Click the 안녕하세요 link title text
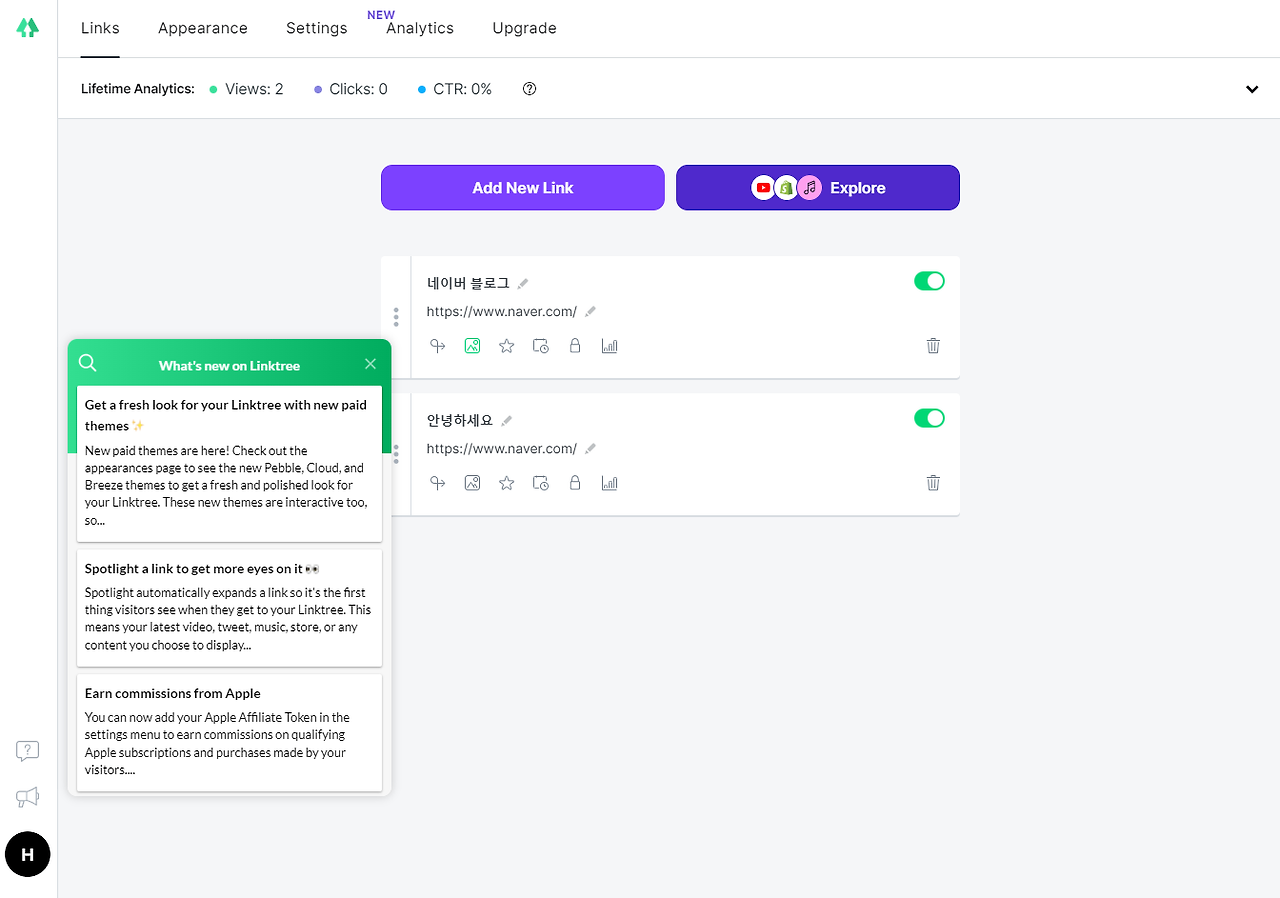The width and height of the screenshot is (1280, 898). pyautogui.click(x=460, y=420)
